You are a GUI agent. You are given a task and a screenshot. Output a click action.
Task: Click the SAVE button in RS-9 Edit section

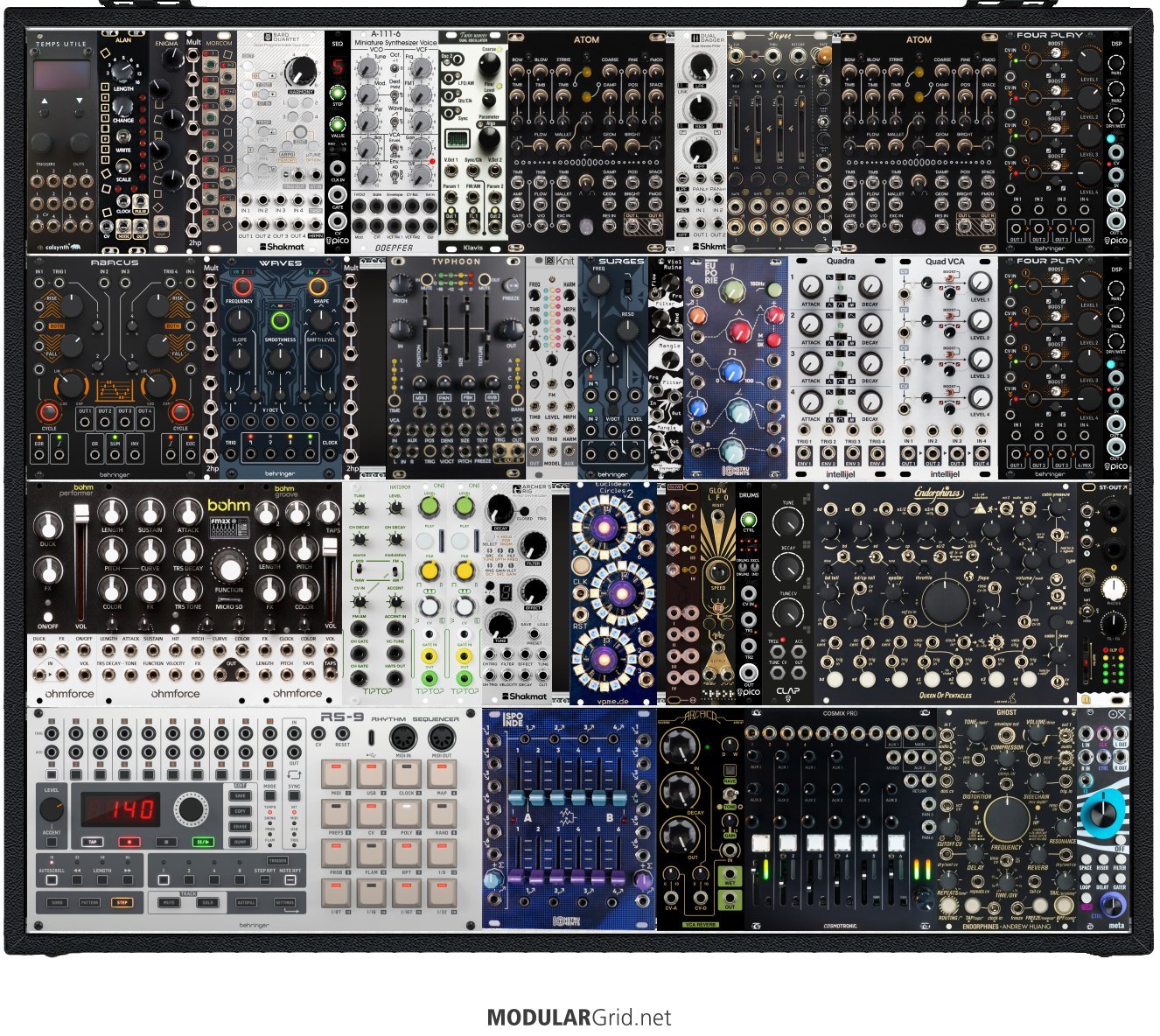click(x=241, y=796)
